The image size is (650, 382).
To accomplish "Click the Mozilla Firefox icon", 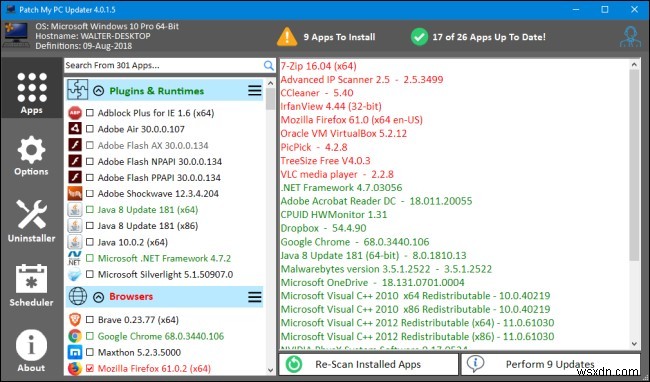I will (x=75, y=368).
